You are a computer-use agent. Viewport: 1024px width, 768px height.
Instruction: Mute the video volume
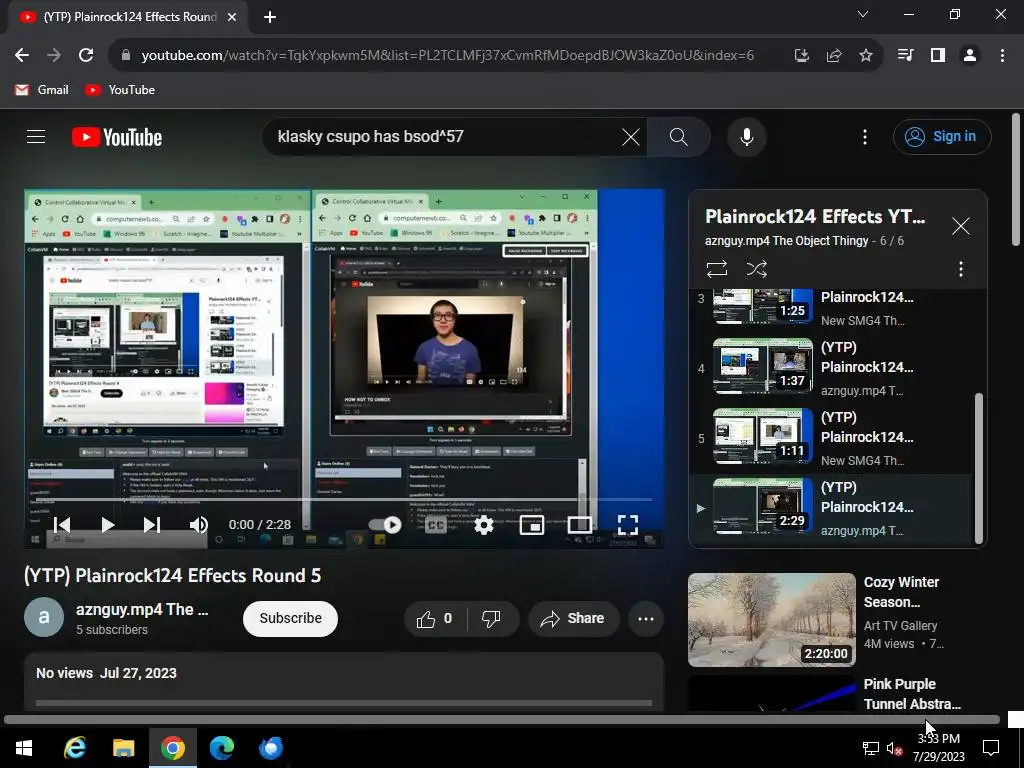click(199, 524)
